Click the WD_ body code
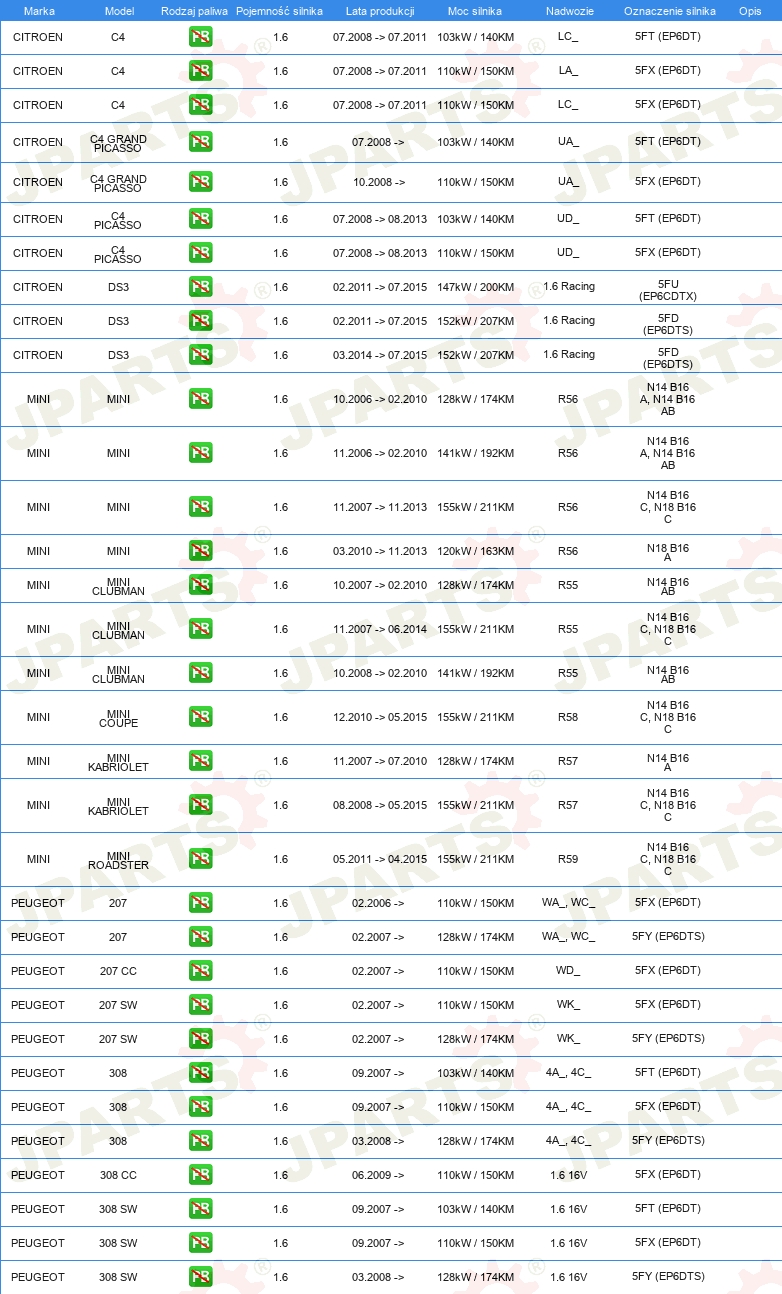782x1294 pixels. tap(568, 971)
